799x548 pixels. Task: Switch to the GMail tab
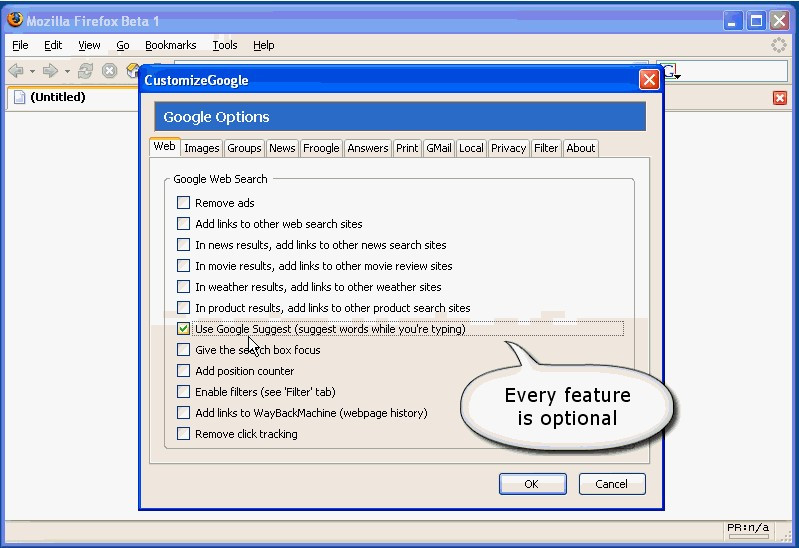439,148
